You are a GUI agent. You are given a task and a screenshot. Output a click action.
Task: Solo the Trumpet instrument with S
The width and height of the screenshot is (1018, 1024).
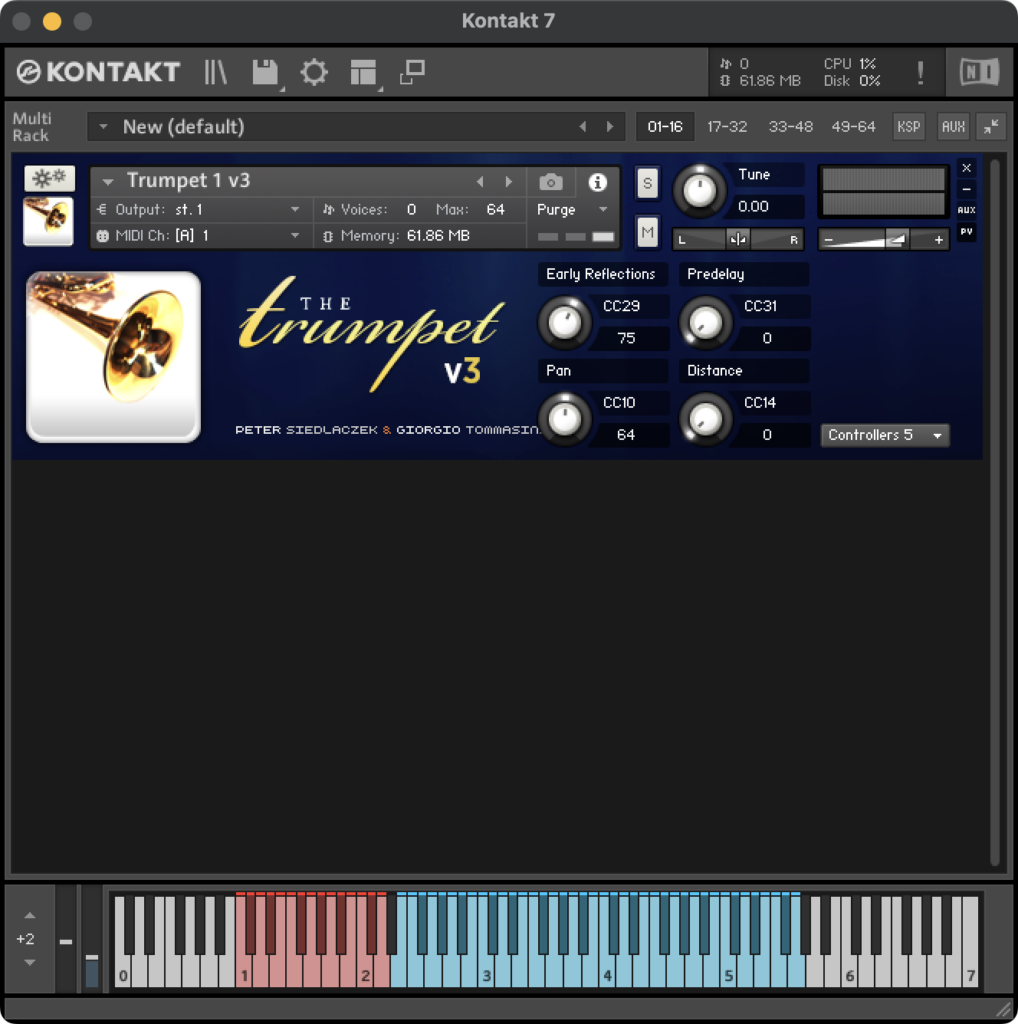(x=647, y=183)
